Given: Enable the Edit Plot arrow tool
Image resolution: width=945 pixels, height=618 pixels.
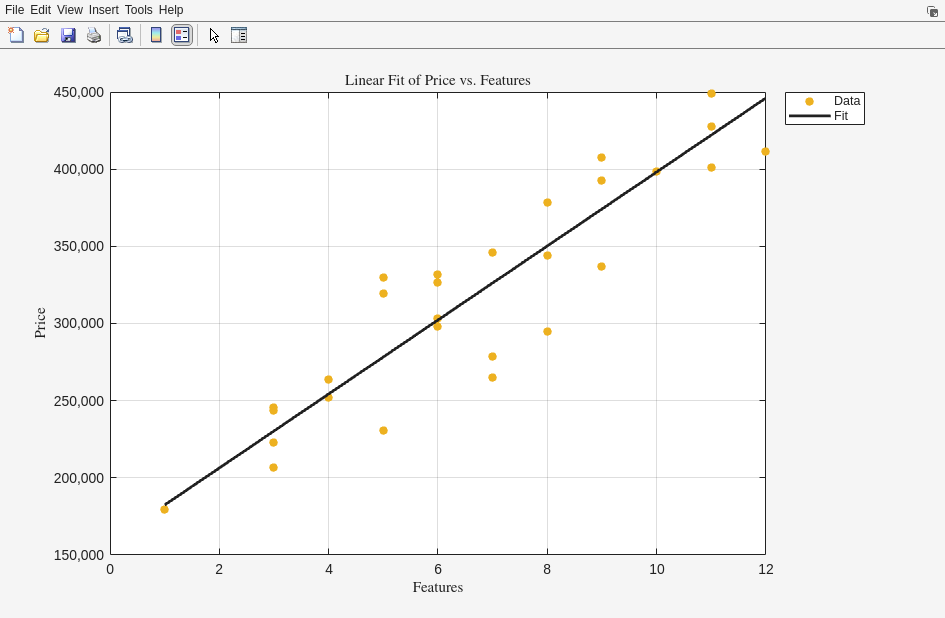Looking at the screenshot, I should 214,35.
